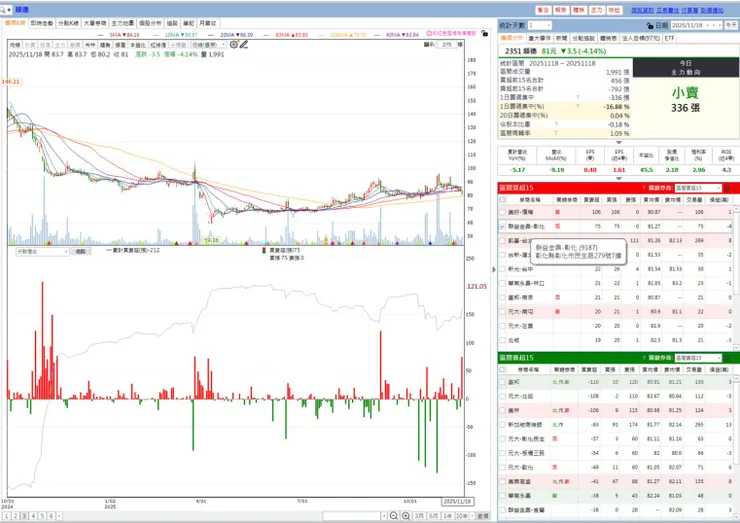
Task: Click the 顯示 count field showing 275
Action: tap(447, 44)
